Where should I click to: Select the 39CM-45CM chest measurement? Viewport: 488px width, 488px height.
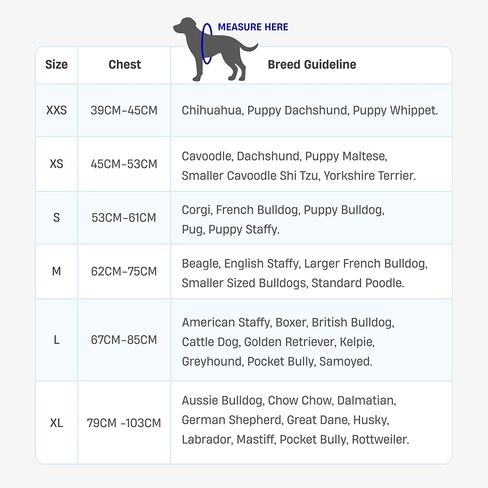[x=124, y=110]
